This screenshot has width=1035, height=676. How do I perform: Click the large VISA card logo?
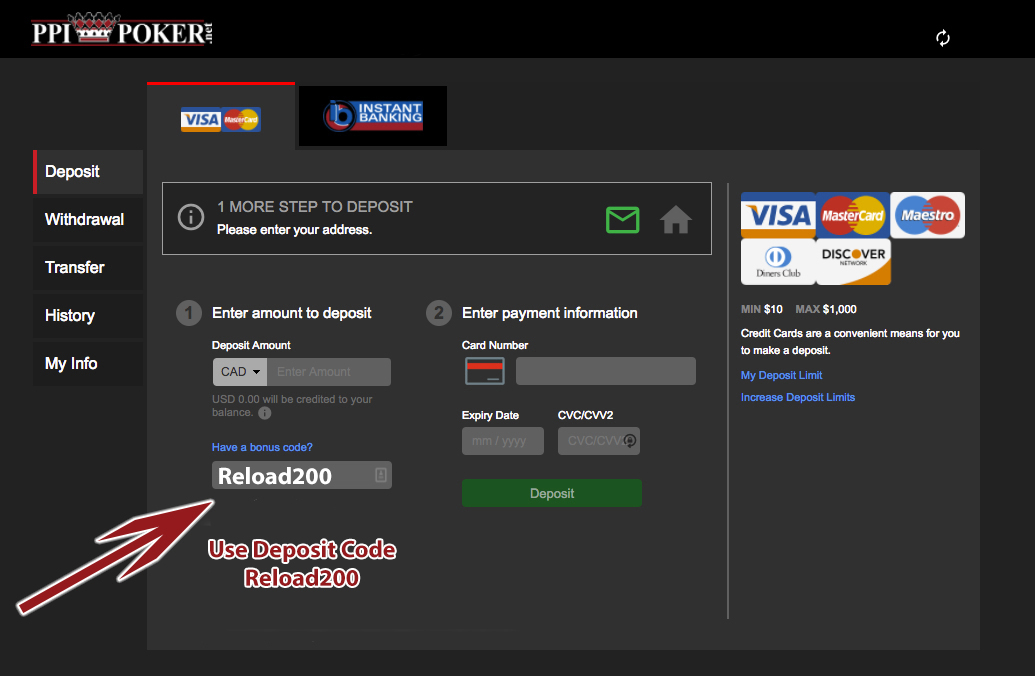pyautogui.click(x=778, y=215)
